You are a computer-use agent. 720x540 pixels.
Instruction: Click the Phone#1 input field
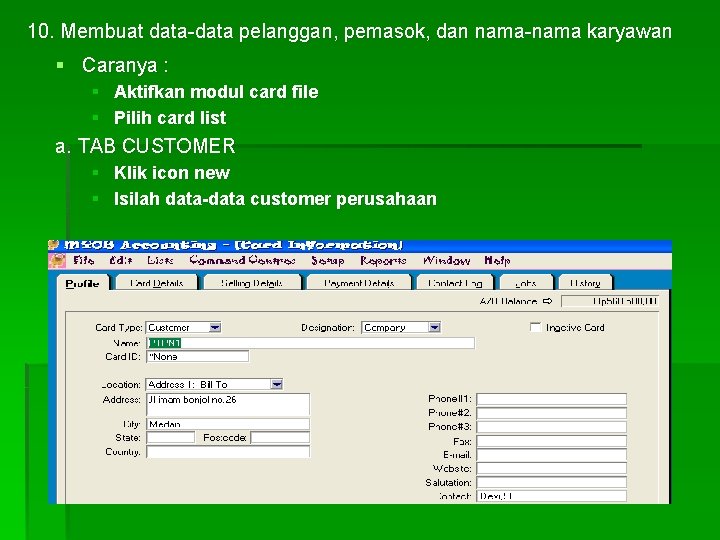(551, 399)
